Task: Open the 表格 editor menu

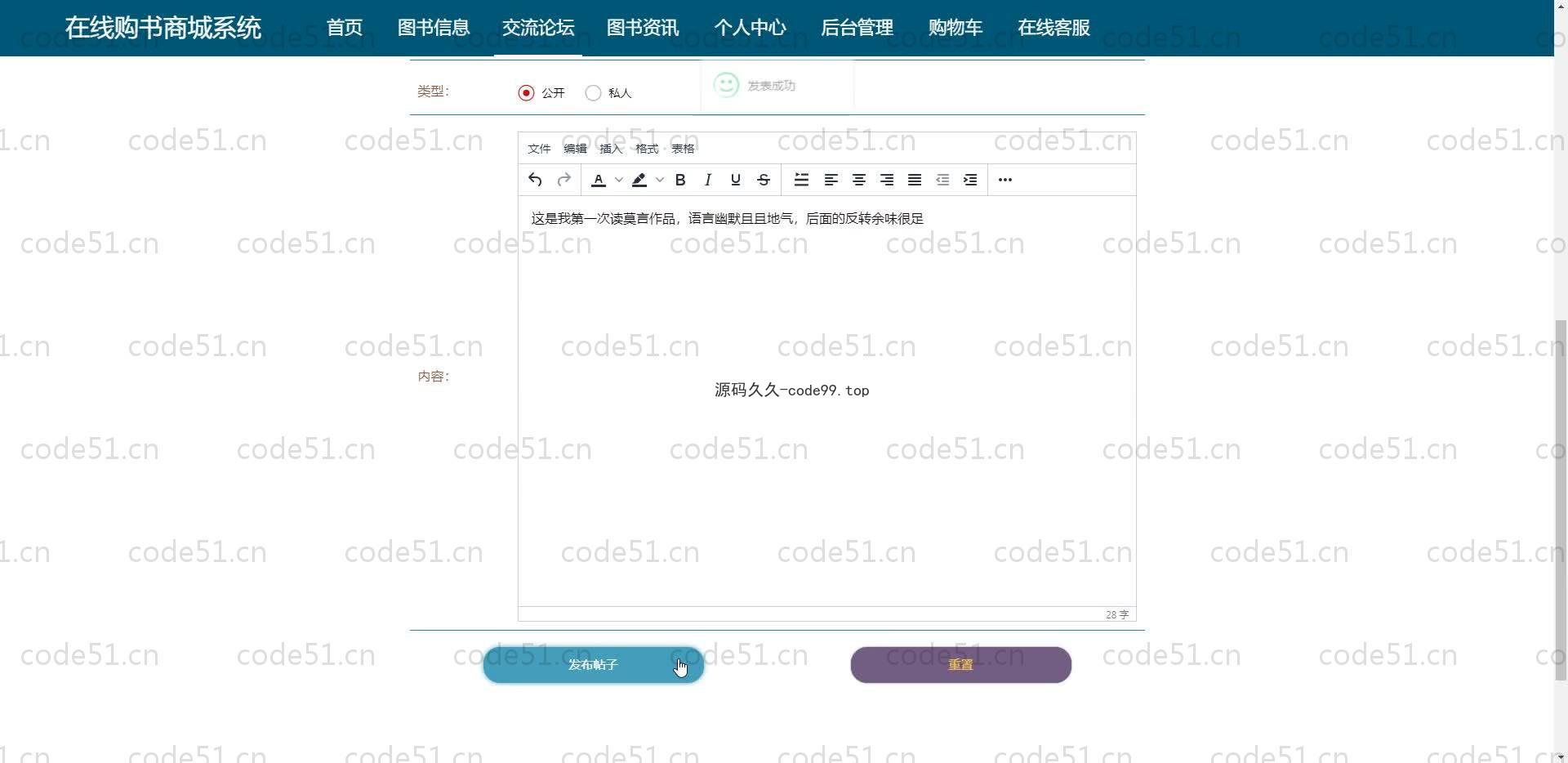Action: pos(683,149)
